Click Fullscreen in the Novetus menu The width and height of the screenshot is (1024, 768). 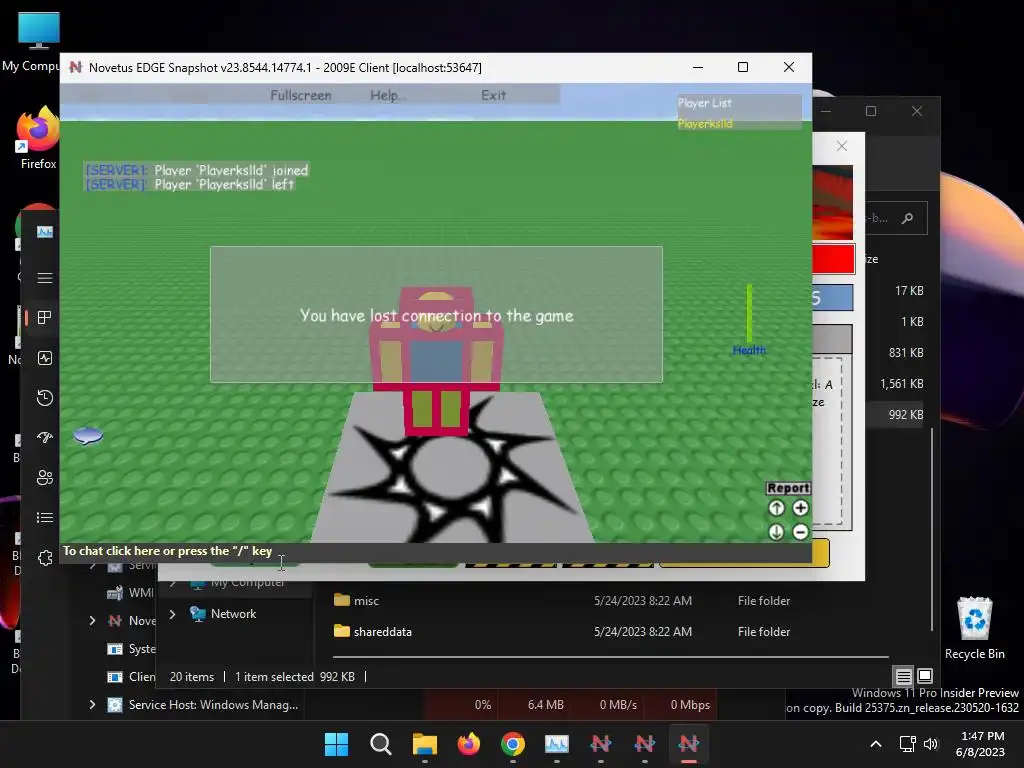pyautogui.click(x=300, y=95)
